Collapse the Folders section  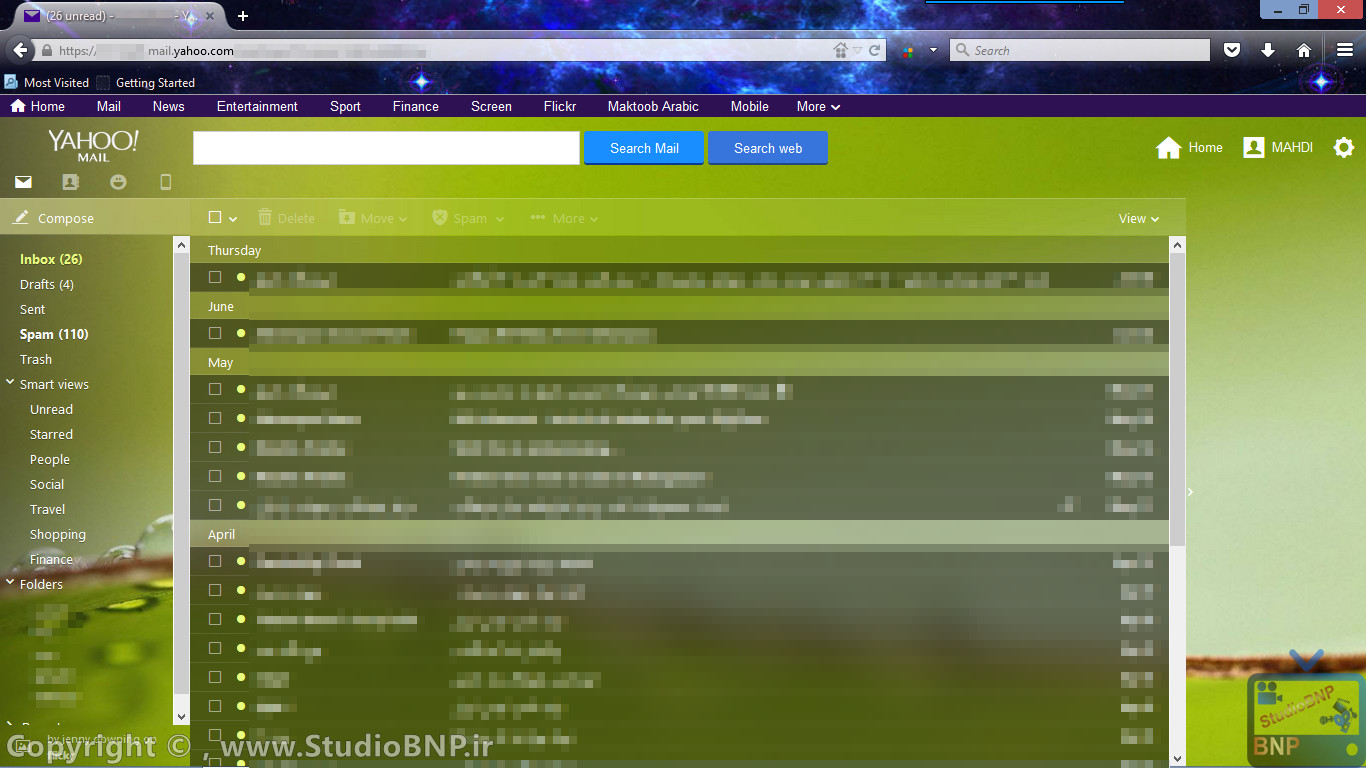(10, 583)
